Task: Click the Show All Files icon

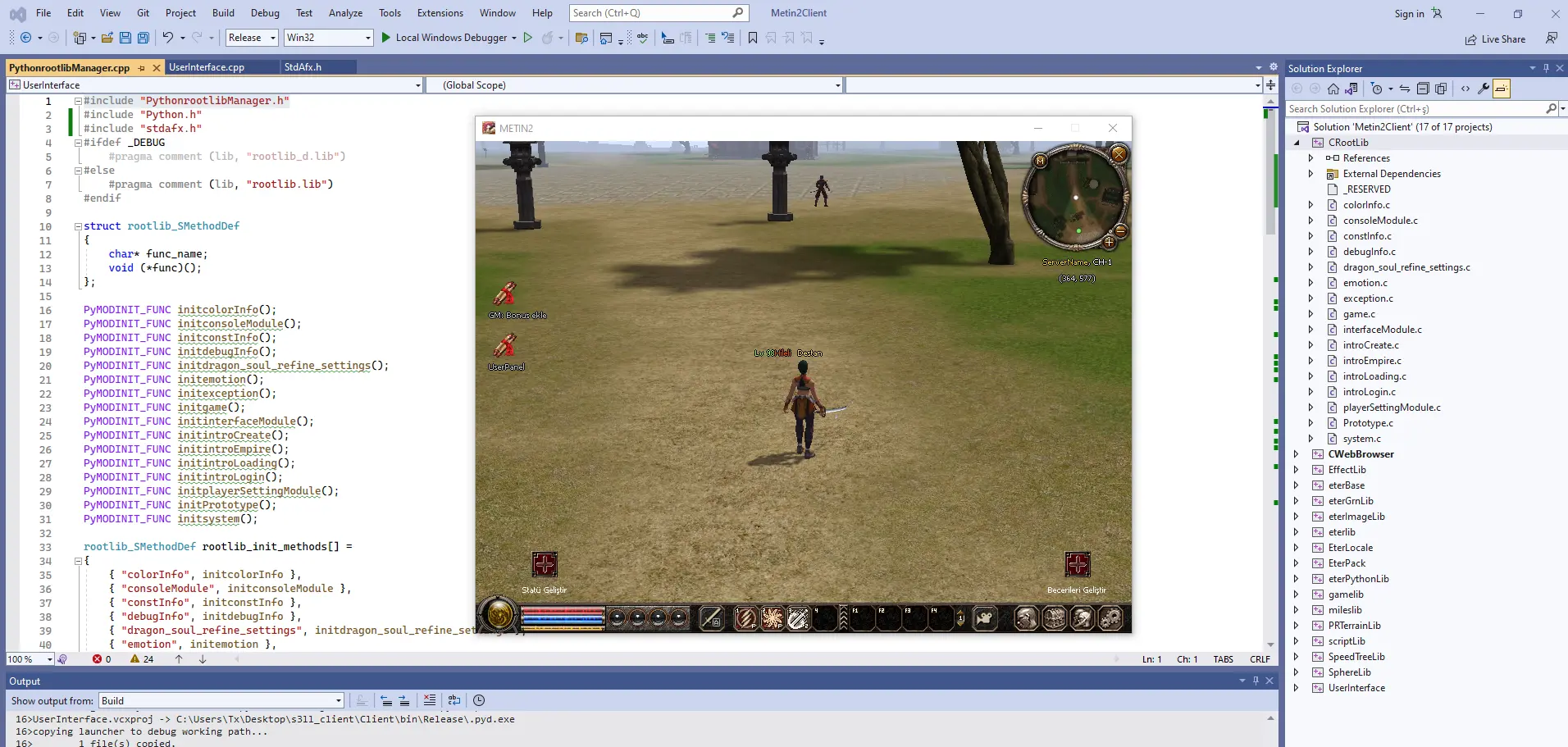Action: coord(1441,89)
